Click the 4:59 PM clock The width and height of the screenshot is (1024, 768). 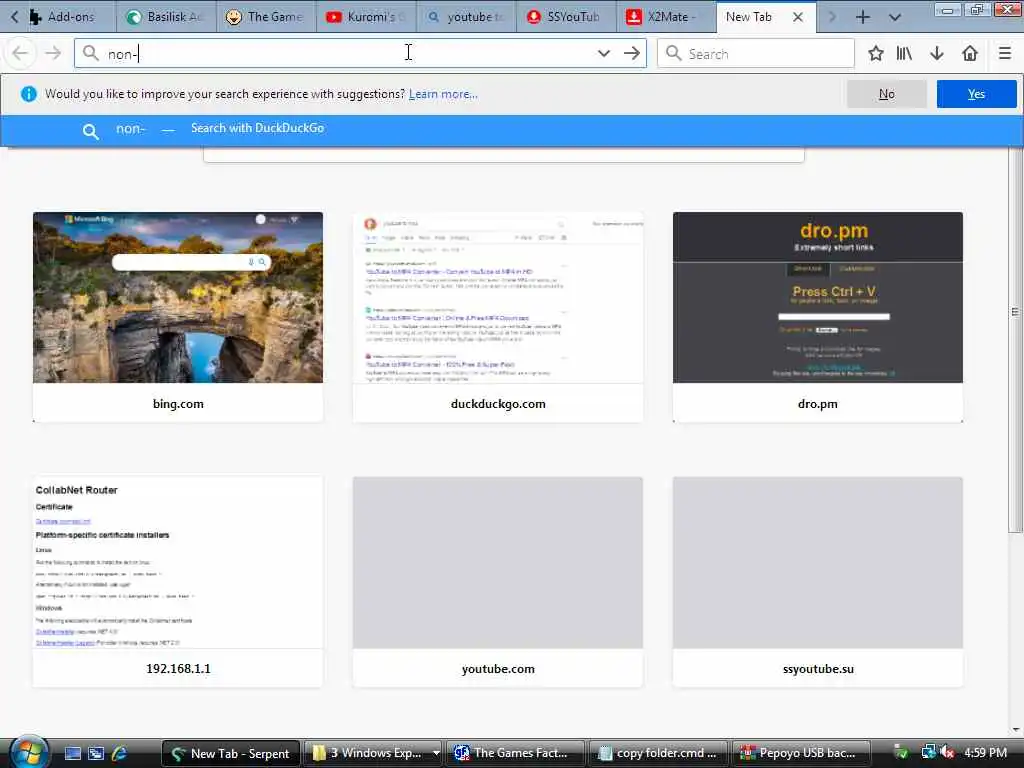(985, 753)
